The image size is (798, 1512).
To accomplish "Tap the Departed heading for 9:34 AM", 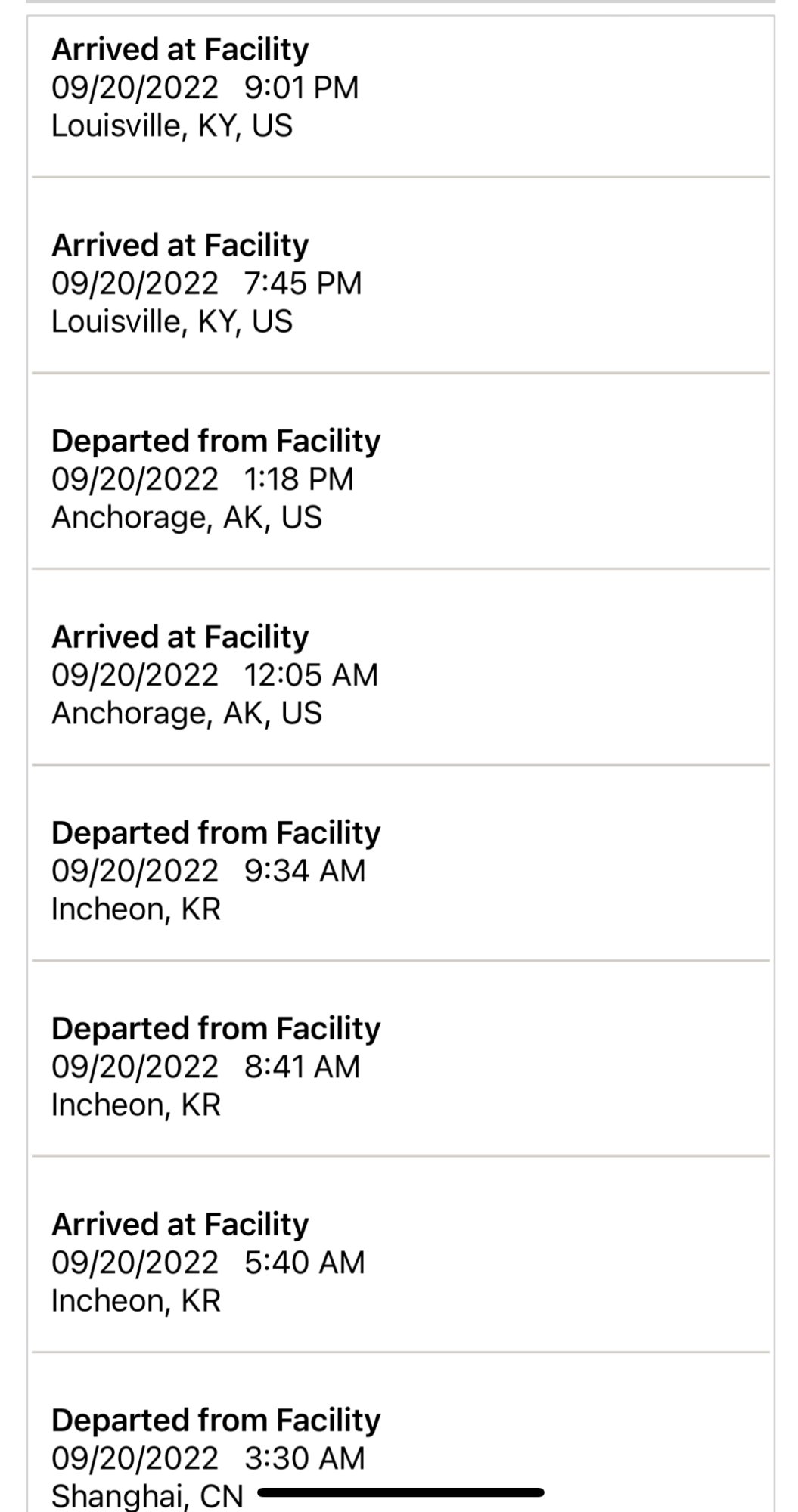I will click(x=216, y=833).
